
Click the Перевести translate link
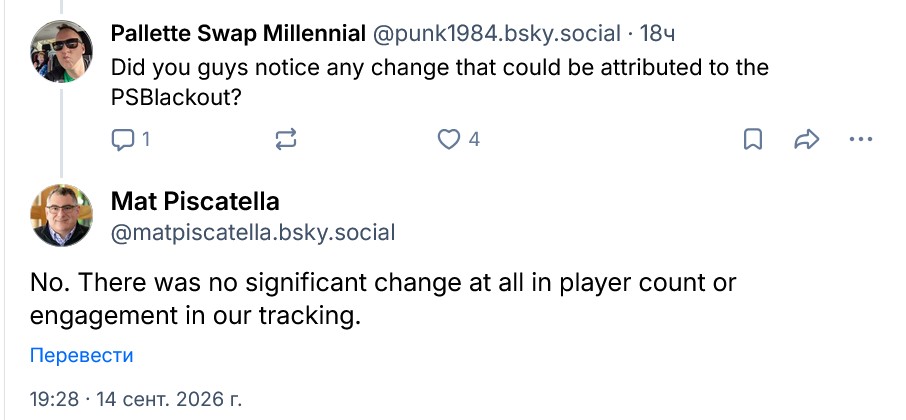point(81,355)
